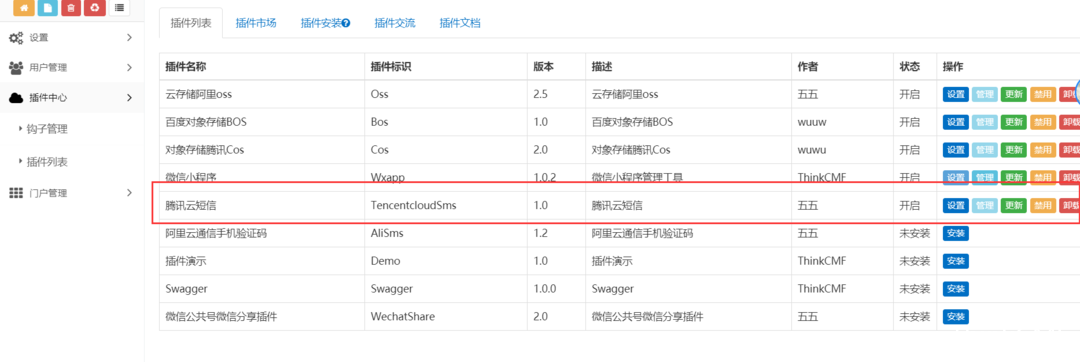Screen dimensions: 1080x362
Task: Collapse the 插件中心 sidebar menu chevron
Action: 129,98
